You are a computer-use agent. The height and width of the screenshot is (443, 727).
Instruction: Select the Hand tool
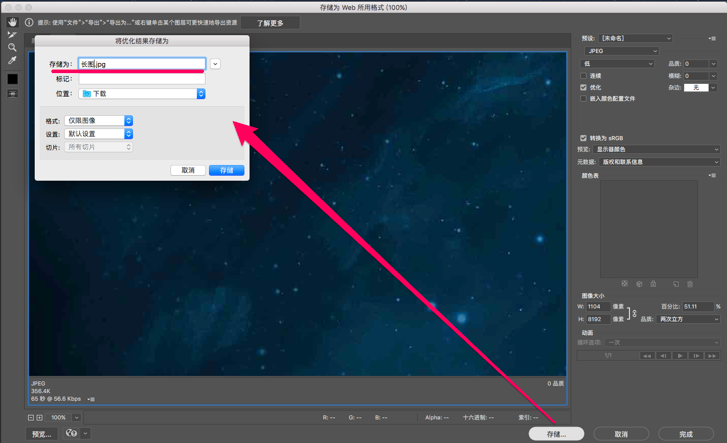tap(12, 22)
